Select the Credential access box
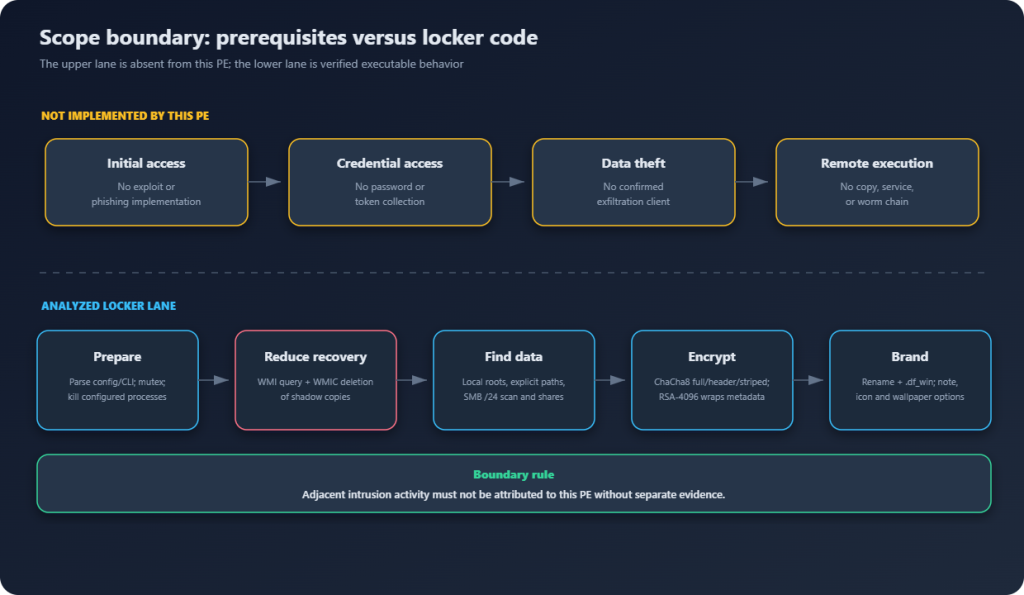1024x595 pixels. (x=390, y=182)
